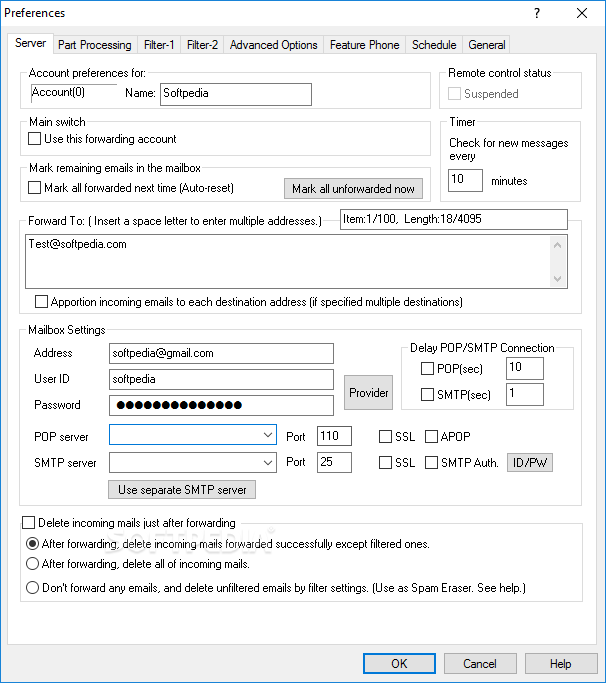Click the Cancel button

pyautogui.click(x=480, y=663)
